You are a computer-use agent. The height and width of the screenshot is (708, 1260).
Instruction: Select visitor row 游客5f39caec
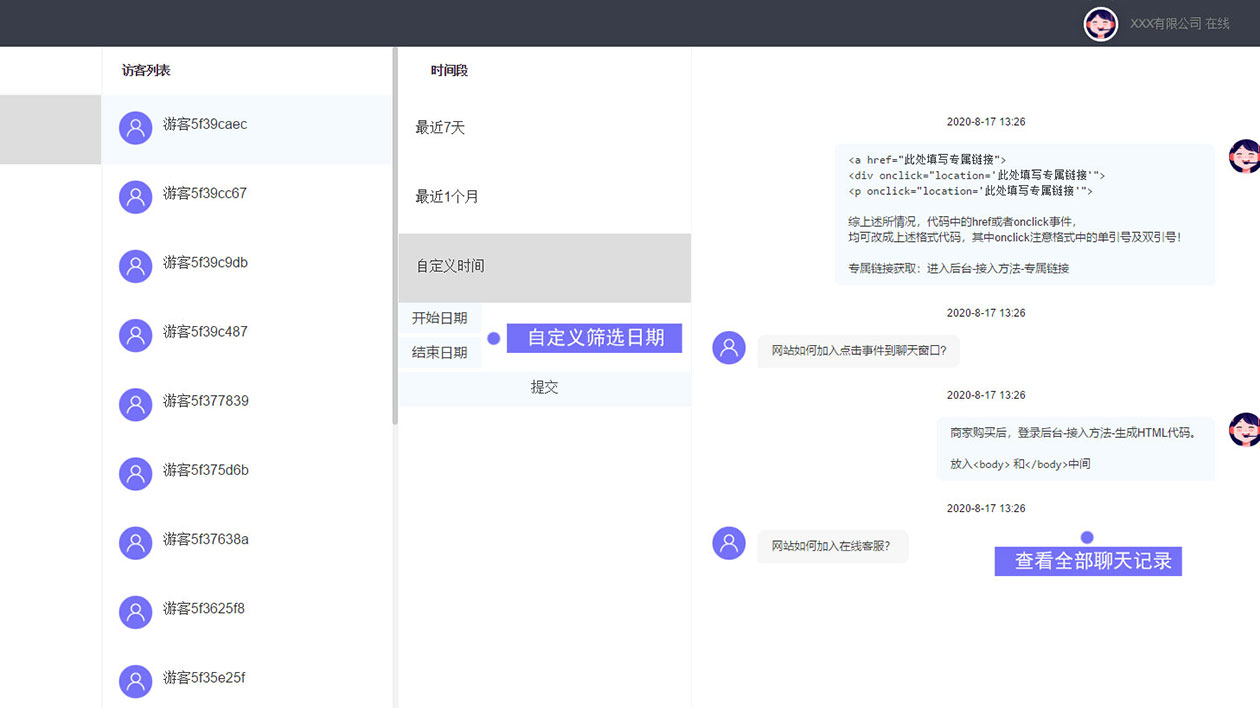point(246,129)
